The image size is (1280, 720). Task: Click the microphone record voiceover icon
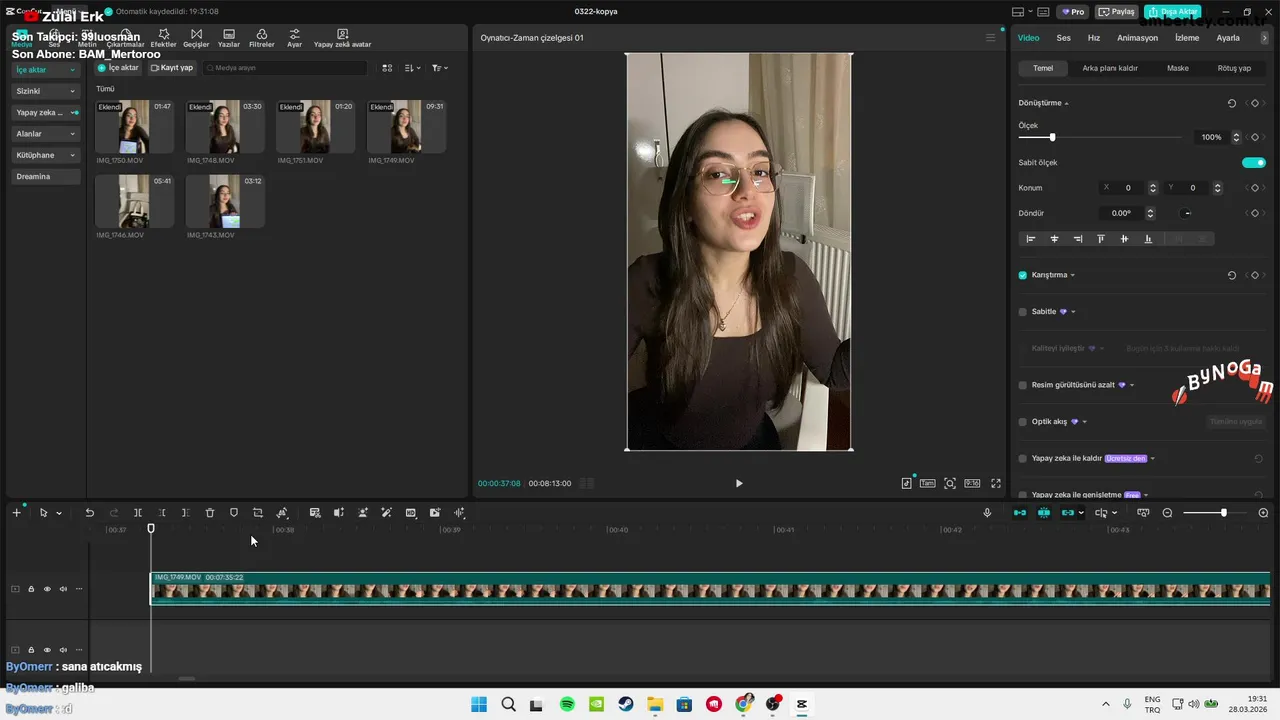click(x=987, y=513)
